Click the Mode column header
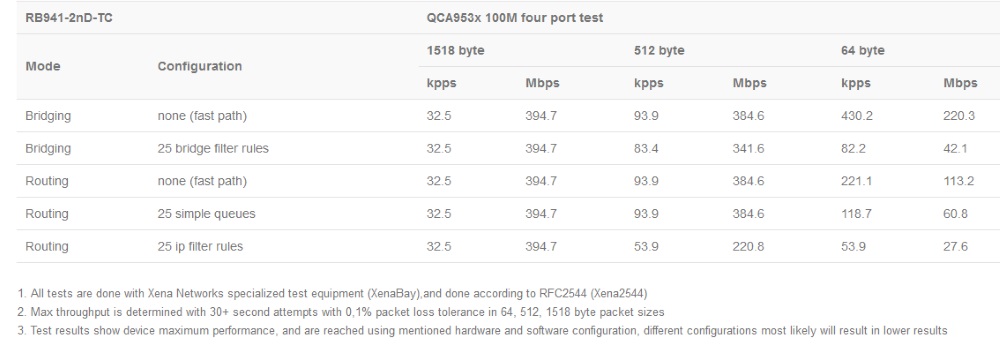The width and height of the screenshot is (1000, 362). click(x=43, y=66)
